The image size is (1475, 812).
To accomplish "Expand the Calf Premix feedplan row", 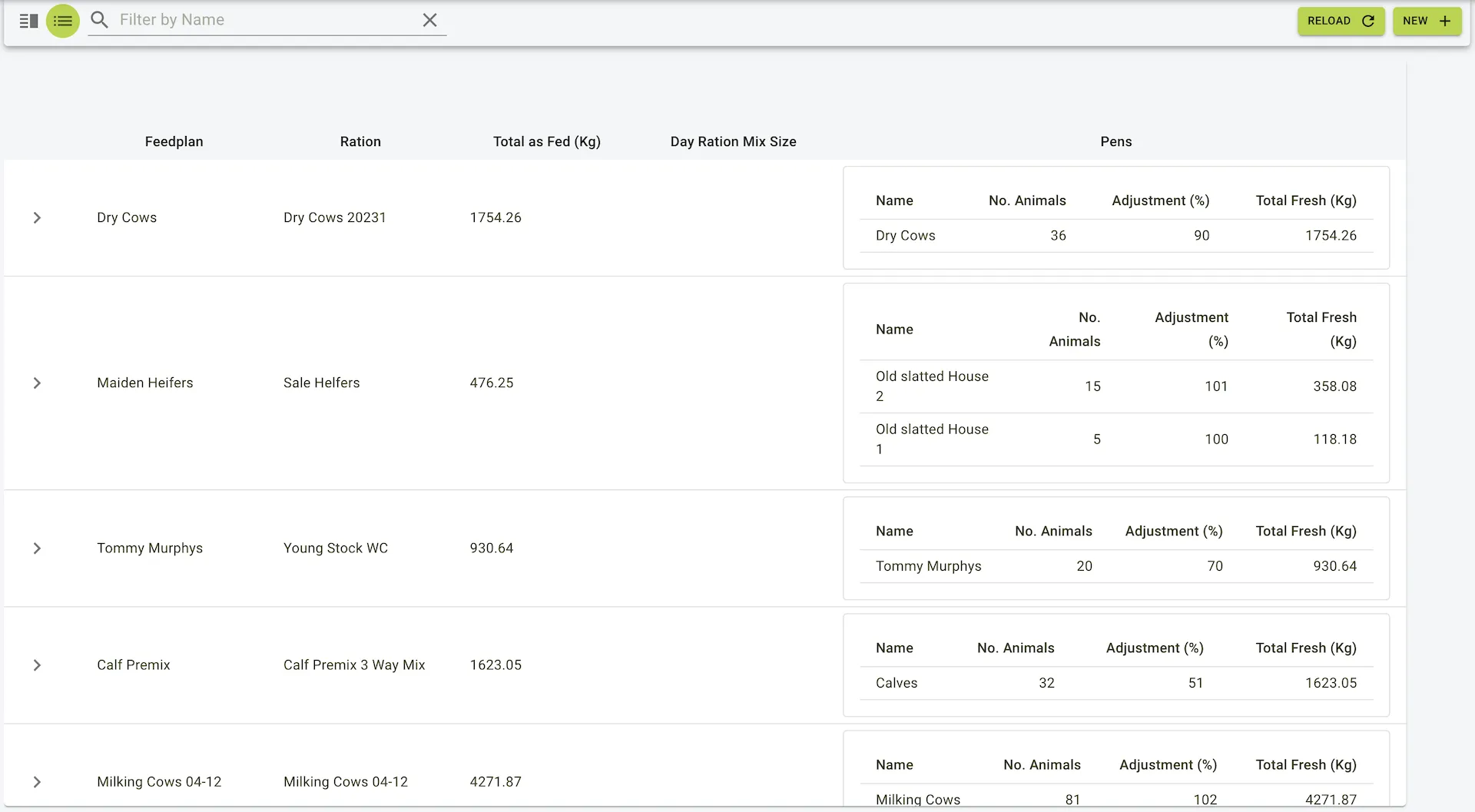I will click(x=37, y=665).
